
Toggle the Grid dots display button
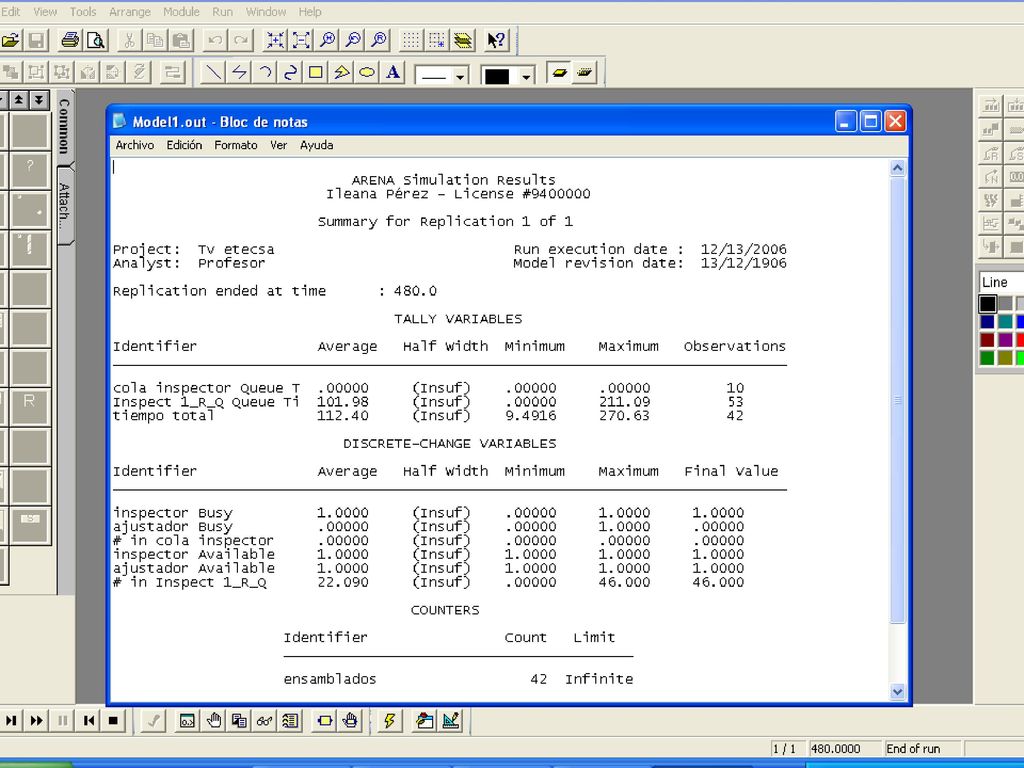tap(411, 40)
